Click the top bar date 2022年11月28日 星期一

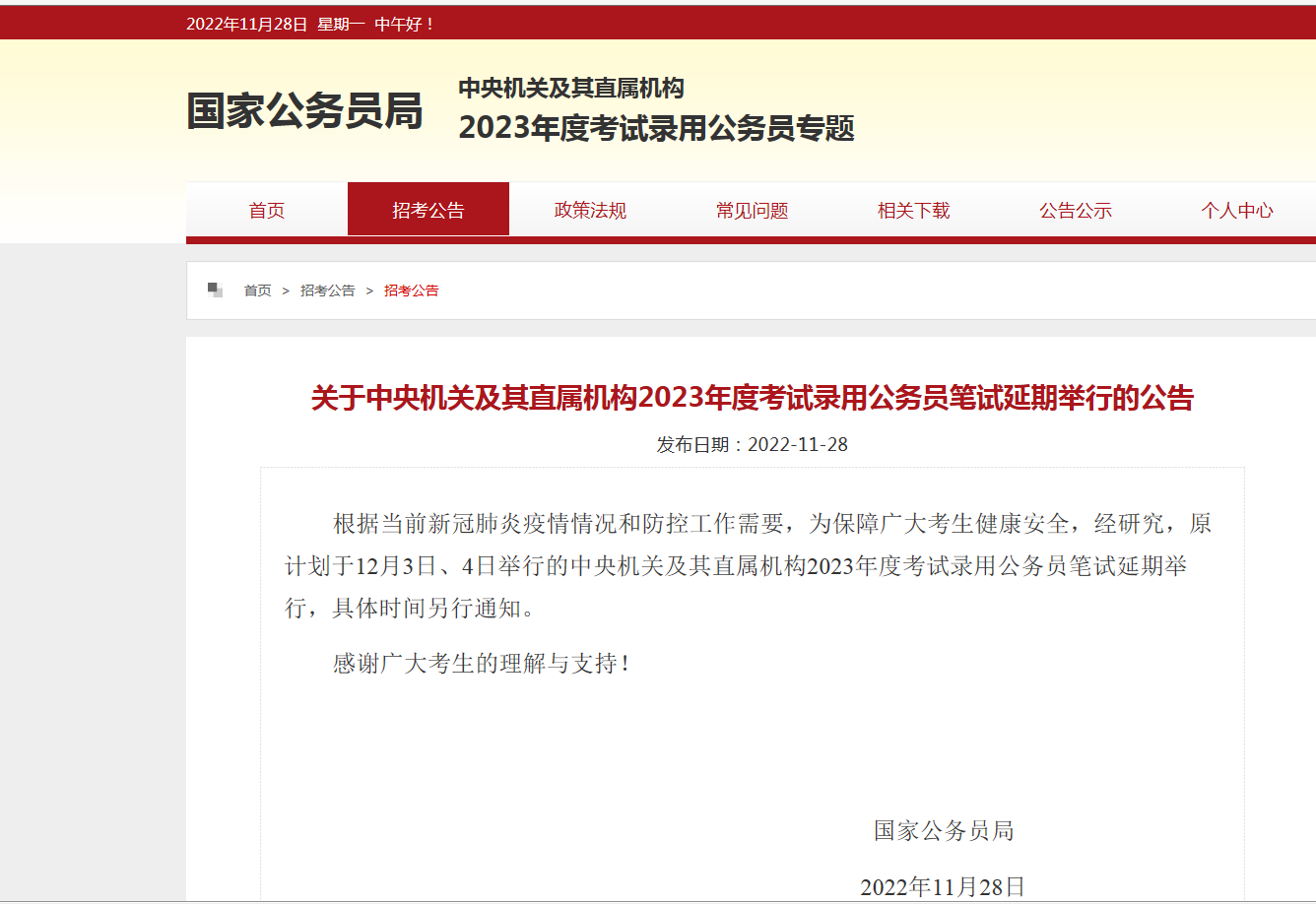(x=276, y=24)
